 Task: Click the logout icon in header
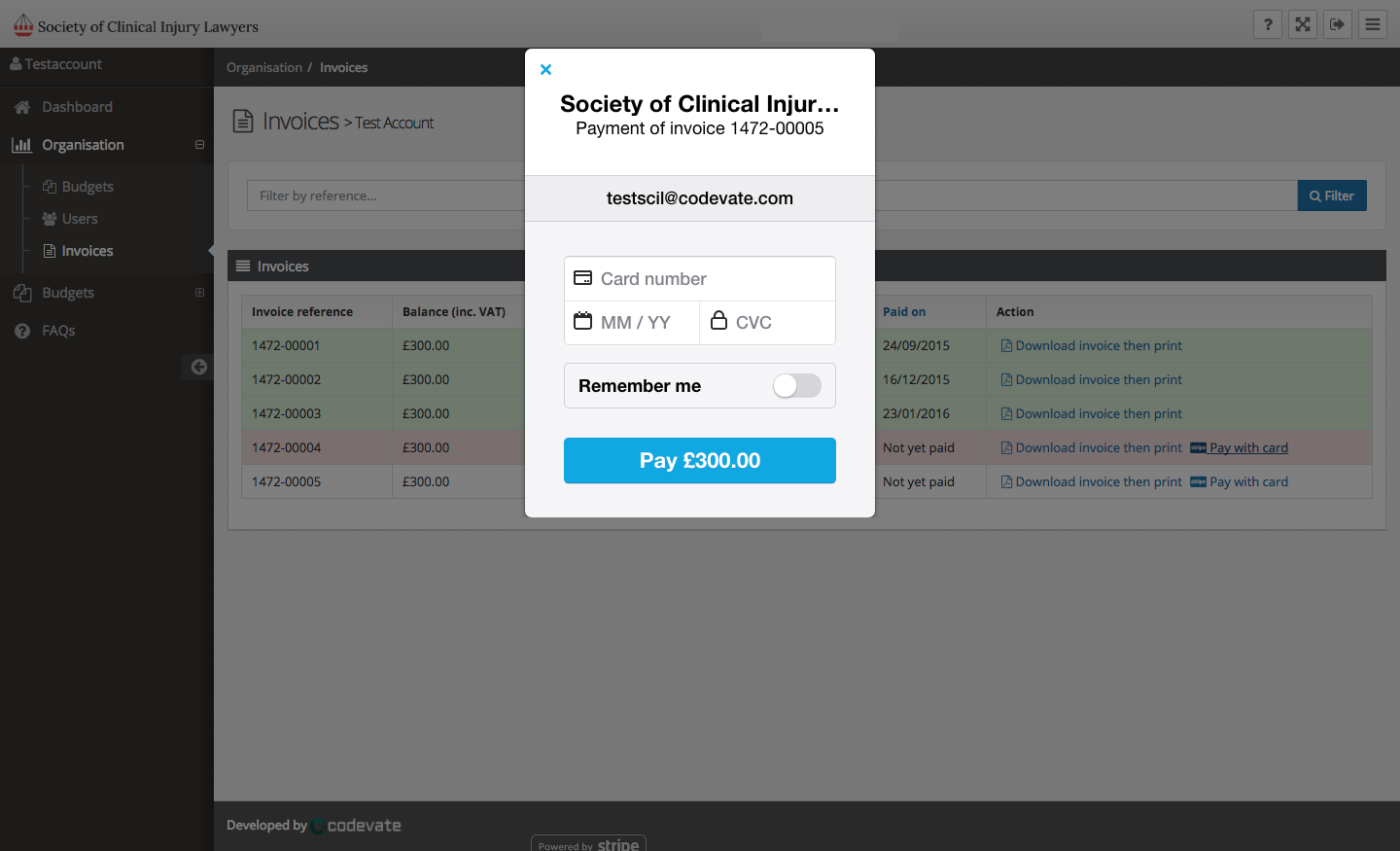click(1338, 24)
